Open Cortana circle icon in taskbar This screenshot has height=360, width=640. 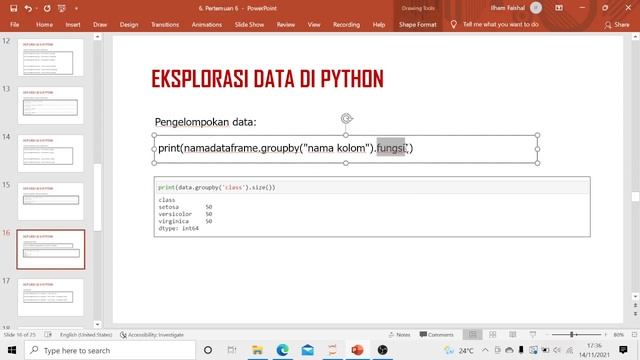pyautogui.click(x=208, y=350)
